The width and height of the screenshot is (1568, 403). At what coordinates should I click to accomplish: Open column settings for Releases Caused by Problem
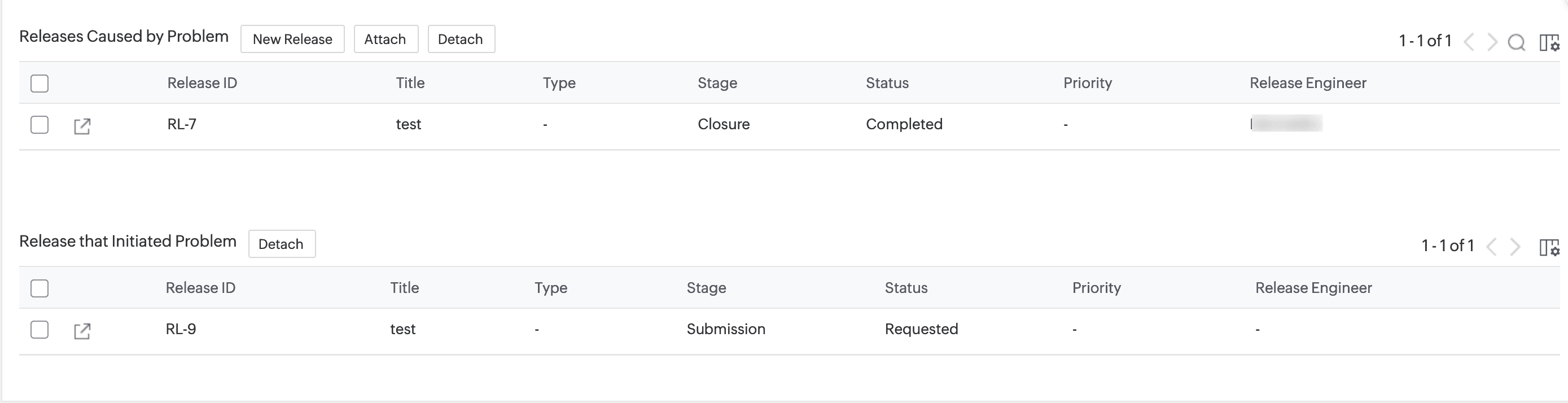(x=1548, y=42)
